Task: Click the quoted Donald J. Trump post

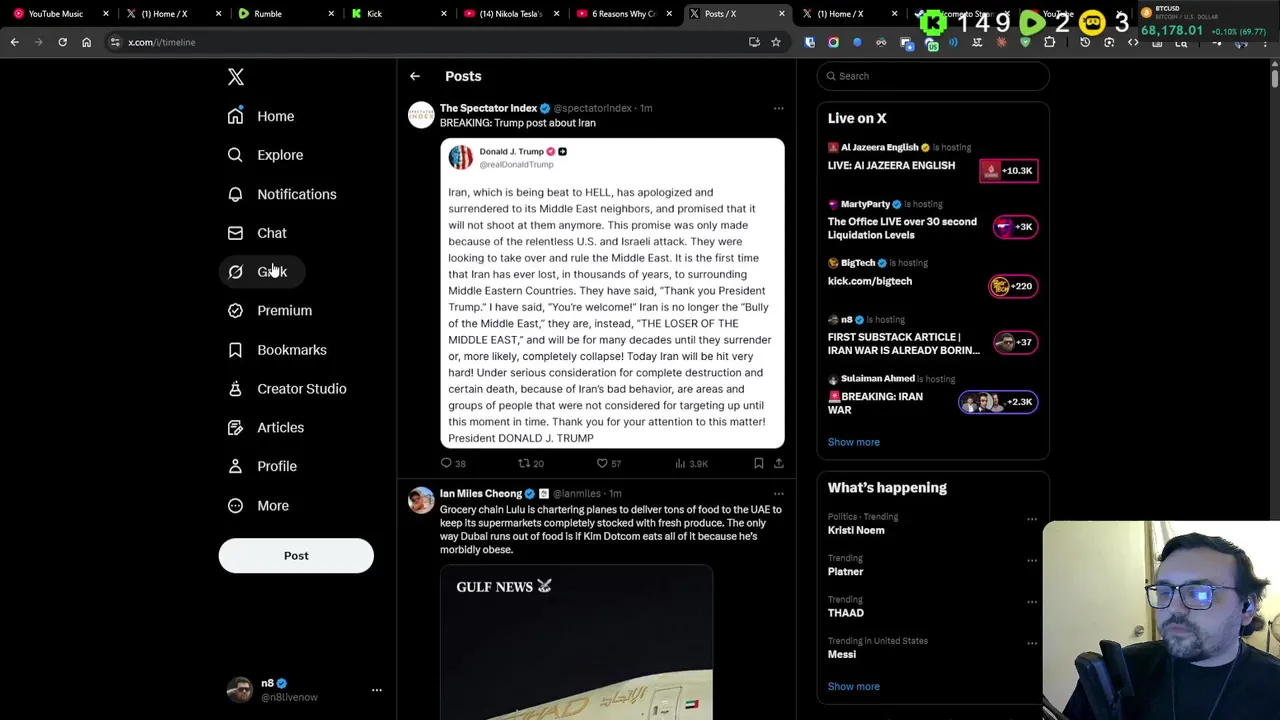Action: [612, 293]
